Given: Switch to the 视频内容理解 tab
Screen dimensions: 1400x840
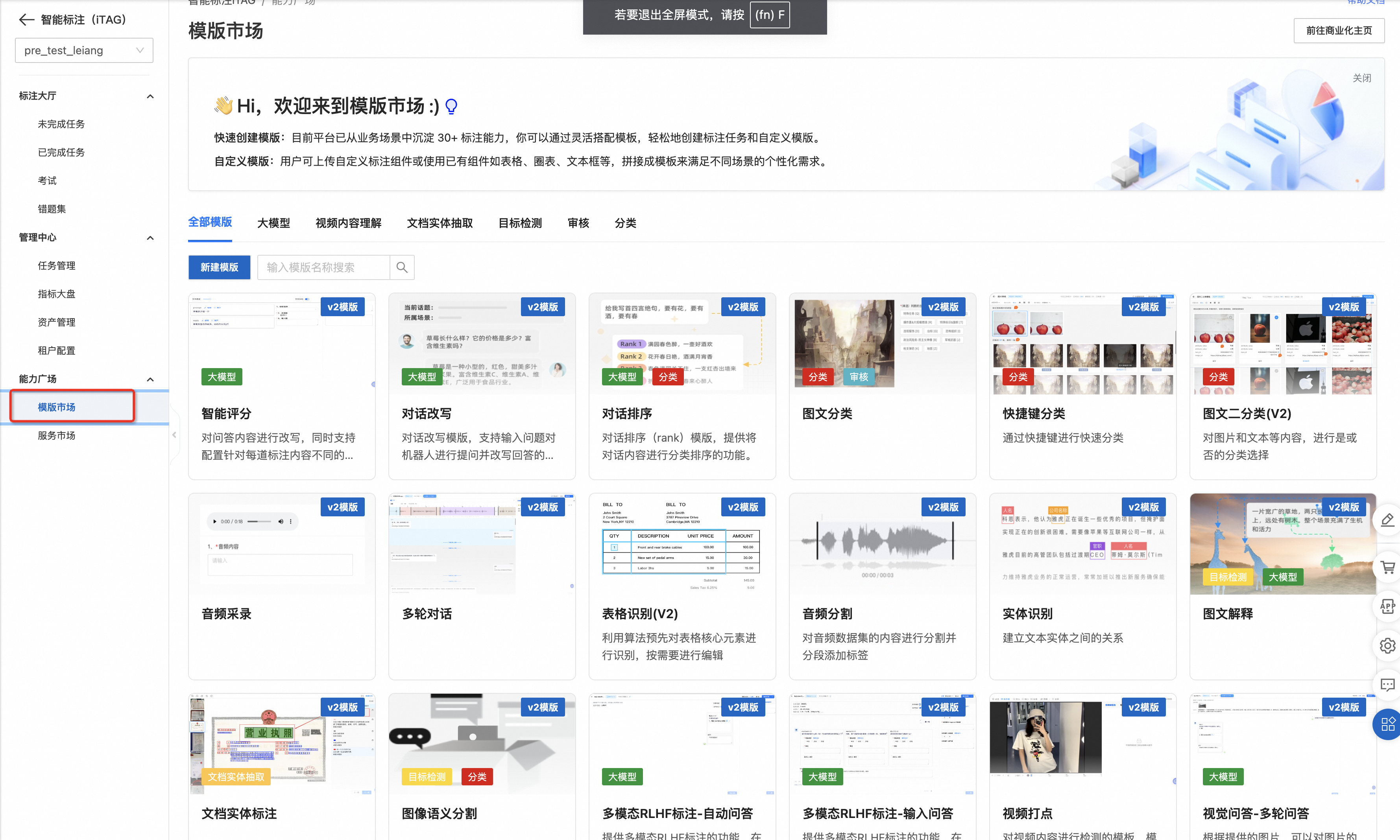Looking at the screenshot, I should tap(348, 223).
